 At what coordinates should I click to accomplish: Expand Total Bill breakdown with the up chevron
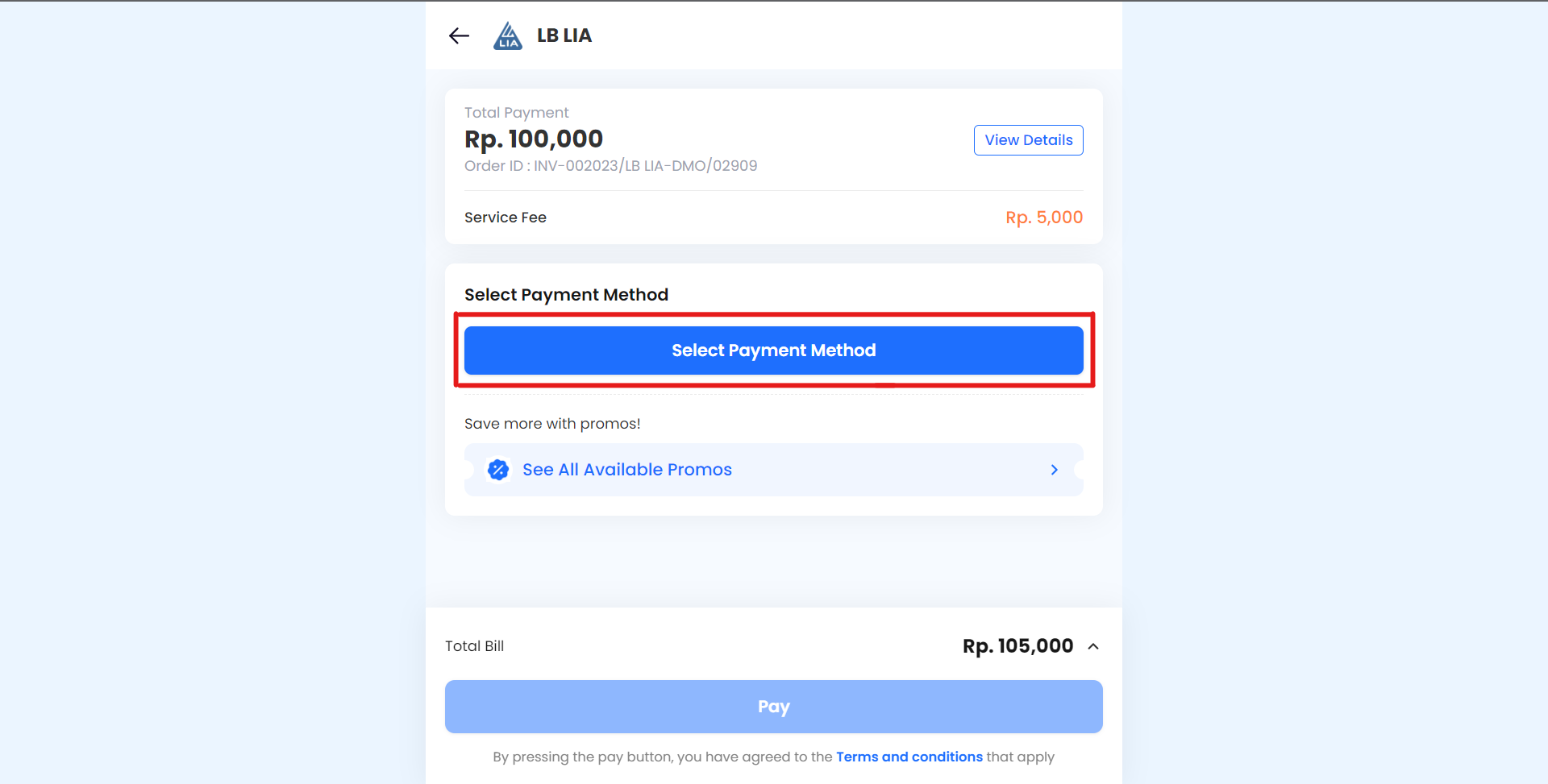(x=1093, y=646)
